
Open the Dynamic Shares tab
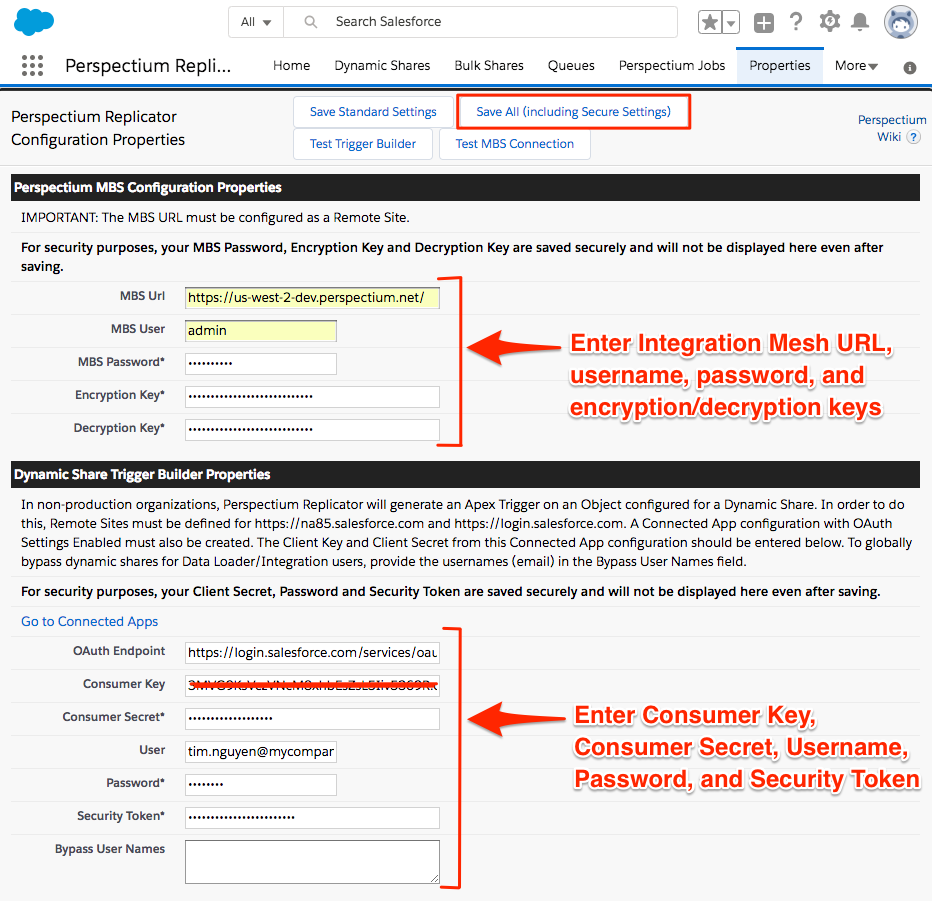click(x=382, y=65)
